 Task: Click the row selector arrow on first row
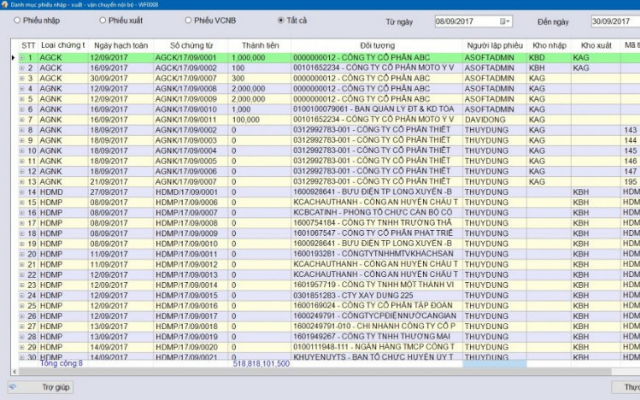[12, 58]
